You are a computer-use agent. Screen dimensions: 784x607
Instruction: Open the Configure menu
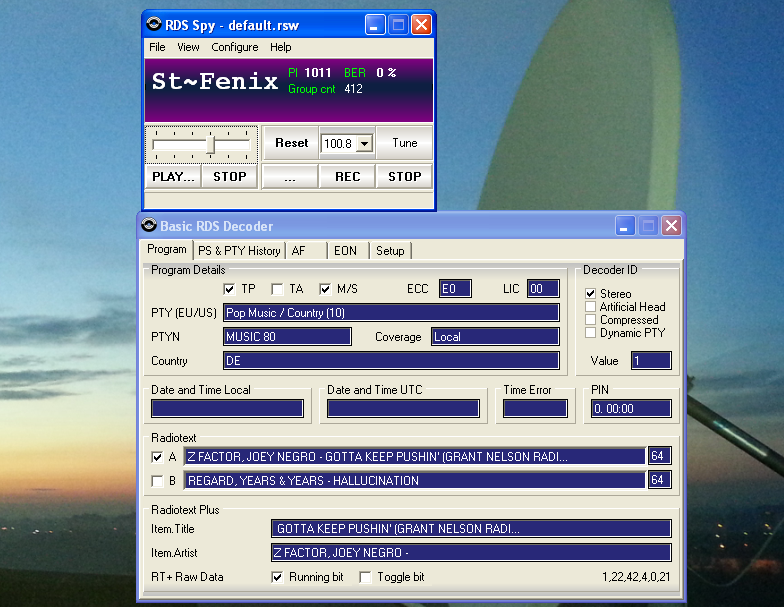click(234, 47)
